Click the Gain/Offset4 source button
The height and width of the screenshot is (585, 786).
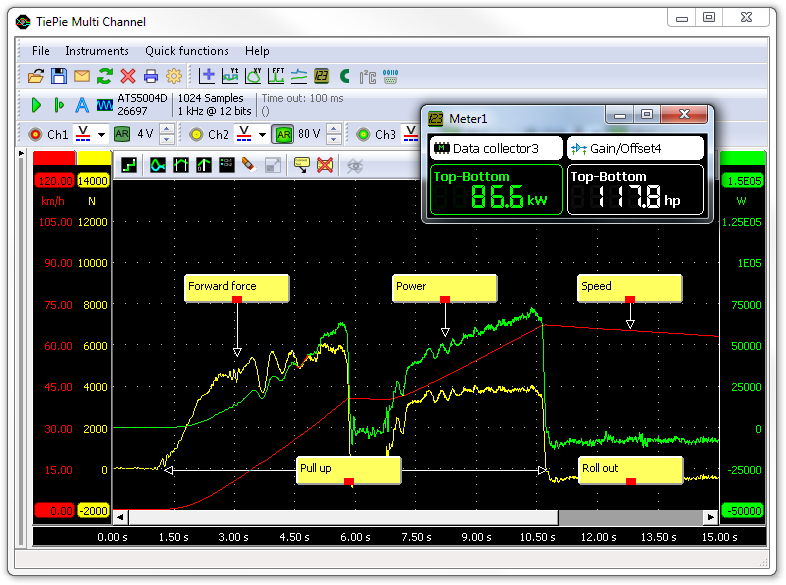click(x=635, y=148)
